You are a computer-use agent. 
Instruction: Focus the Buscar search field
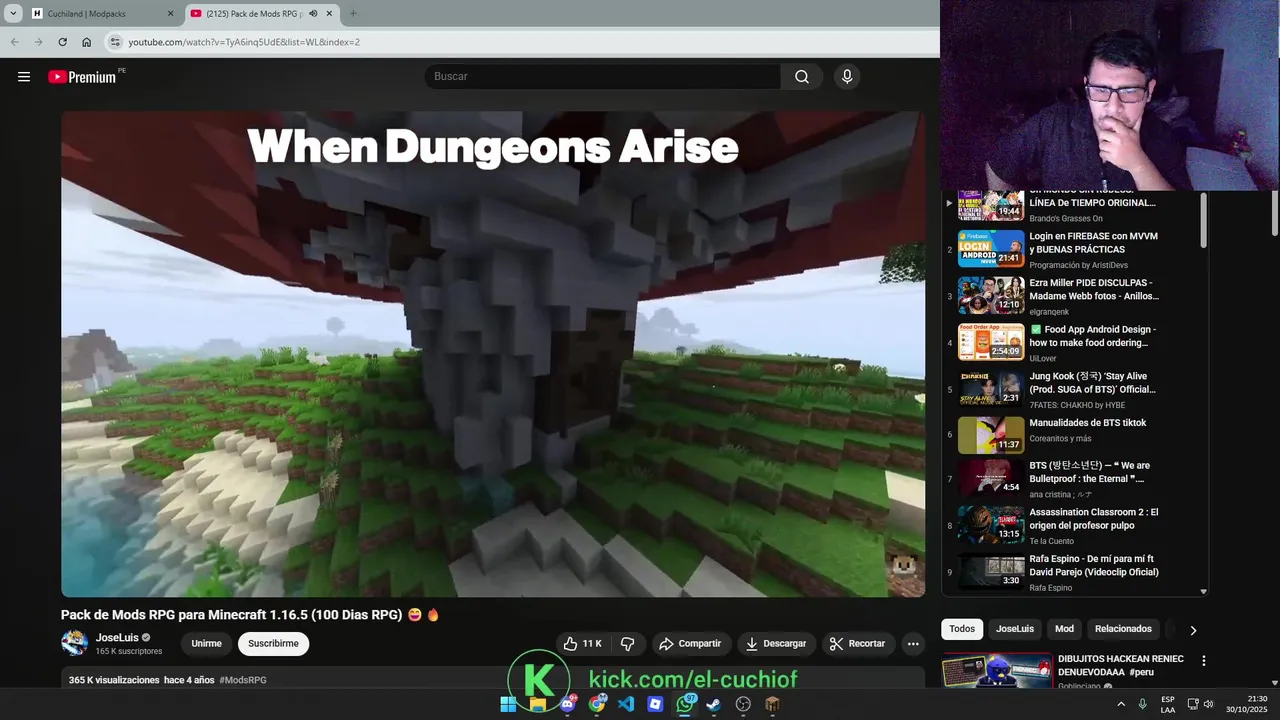(x=603, y=77)
